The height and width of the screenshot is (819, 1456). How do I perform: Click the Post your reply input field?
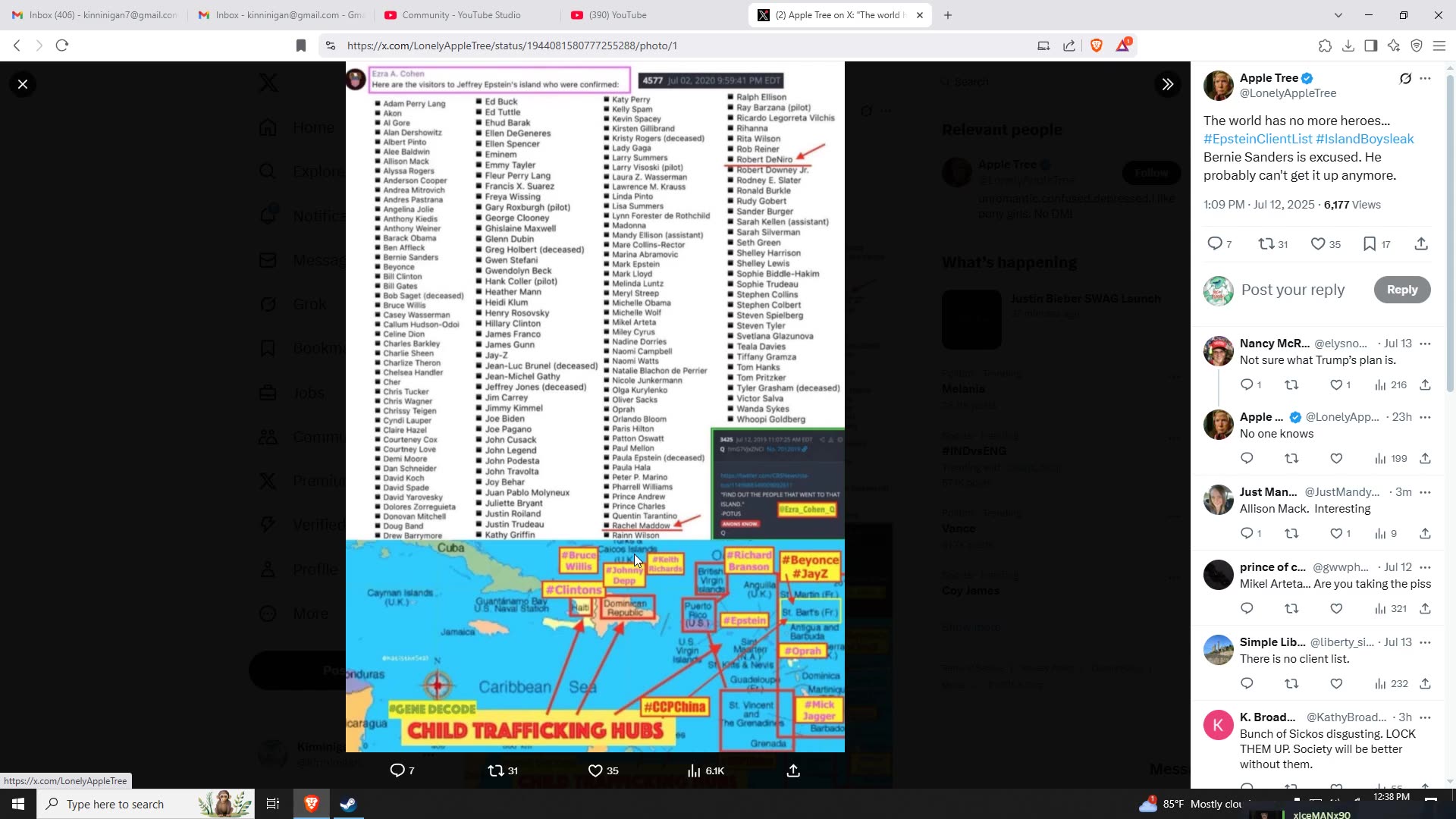[x=1293, y=290]
